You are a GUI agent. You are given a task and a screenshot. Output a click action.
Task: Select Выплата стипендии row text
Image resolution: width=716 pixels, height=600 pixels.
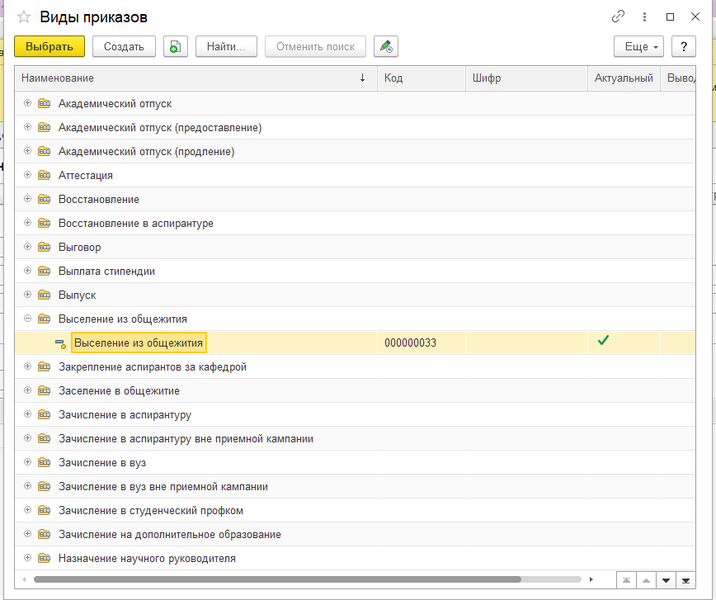(106, 271)
